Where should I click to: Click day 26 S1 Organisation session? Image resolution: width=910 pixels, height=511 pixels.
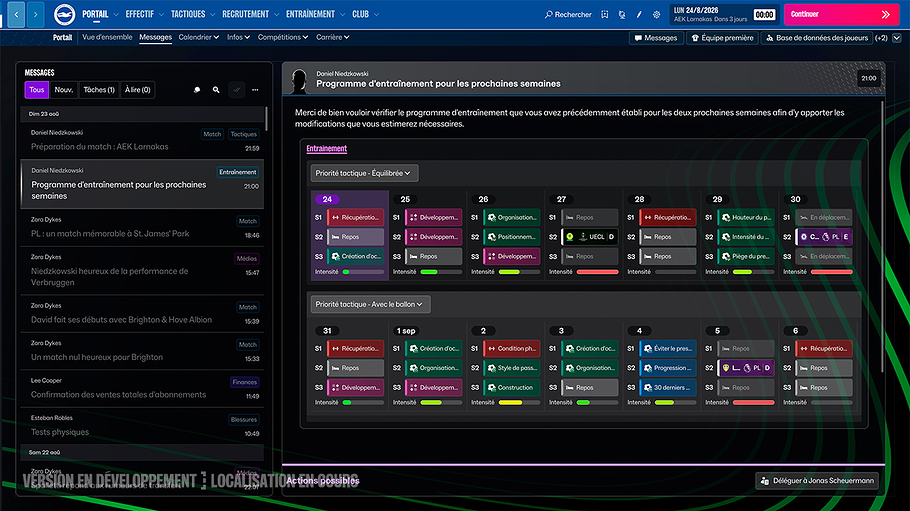(511, 217)
